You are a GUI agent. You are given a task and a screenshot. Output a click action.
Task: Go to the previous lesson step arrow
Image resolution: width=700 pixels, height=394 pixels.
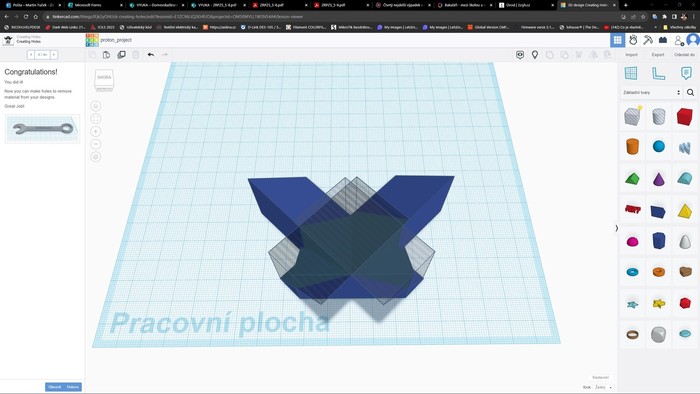(31, 54)
